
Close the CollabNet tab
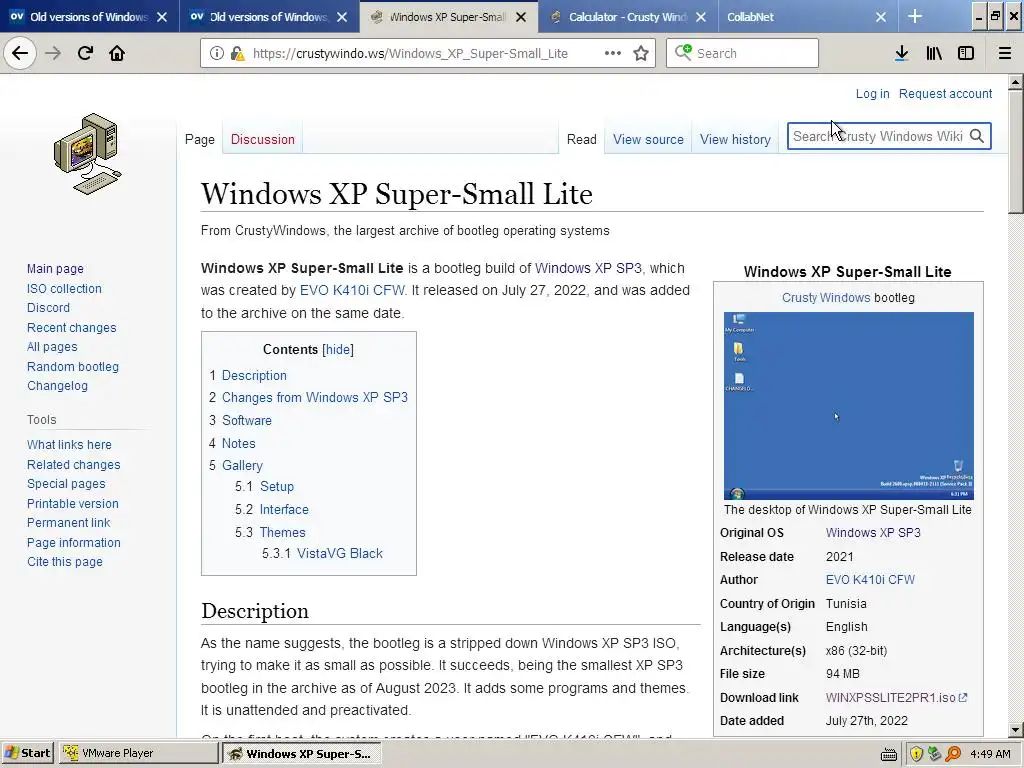[x=880, y=17]
